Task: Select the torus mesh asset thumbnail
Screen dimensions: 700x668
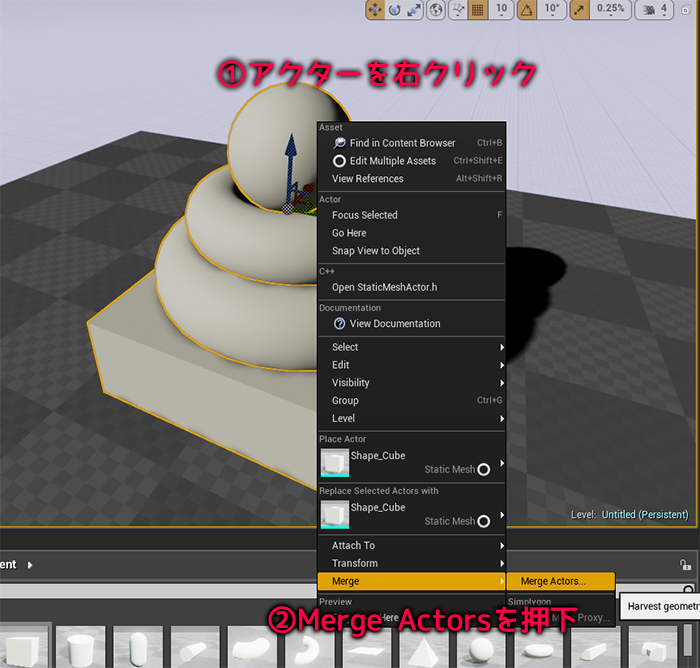Action: [538, 647]
